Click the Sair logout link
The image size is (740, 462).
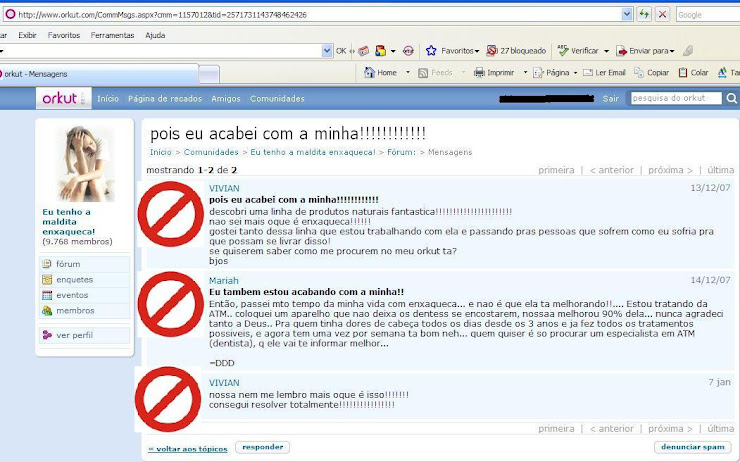pyautogui.click(x=610, y=99)
